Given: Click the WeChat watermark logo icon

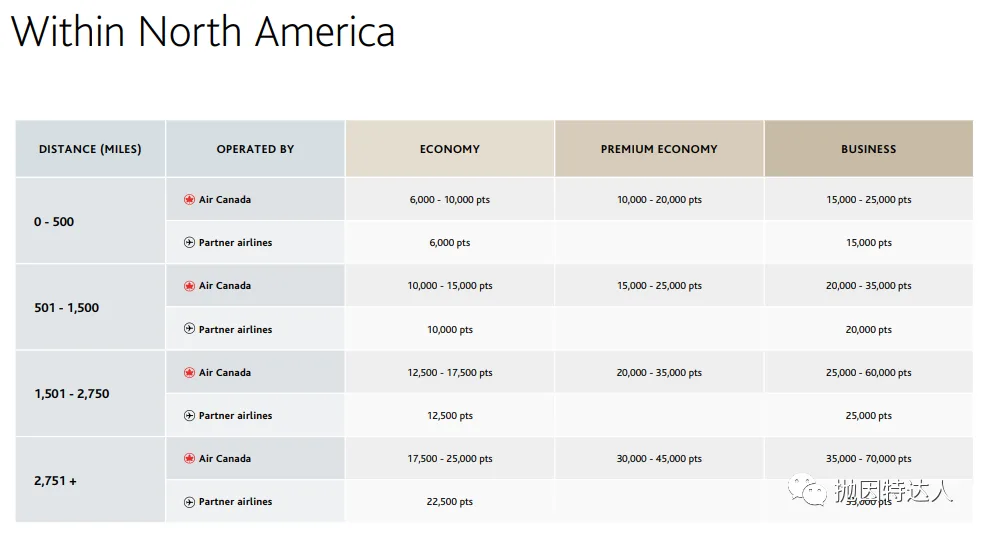Looking at the screenshot, I should [807, 490].
